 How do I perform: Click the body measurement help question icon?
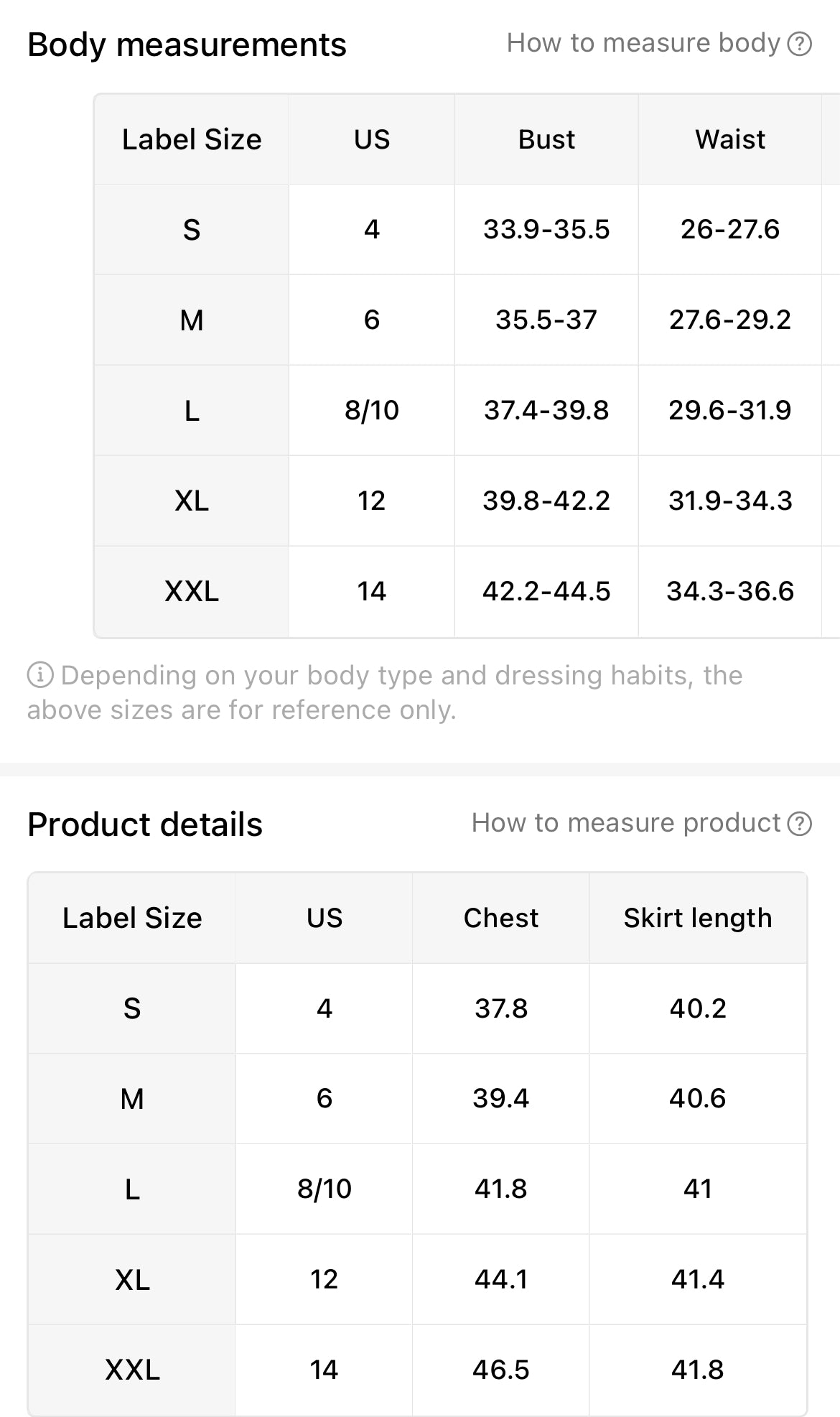tap(799, 44)
